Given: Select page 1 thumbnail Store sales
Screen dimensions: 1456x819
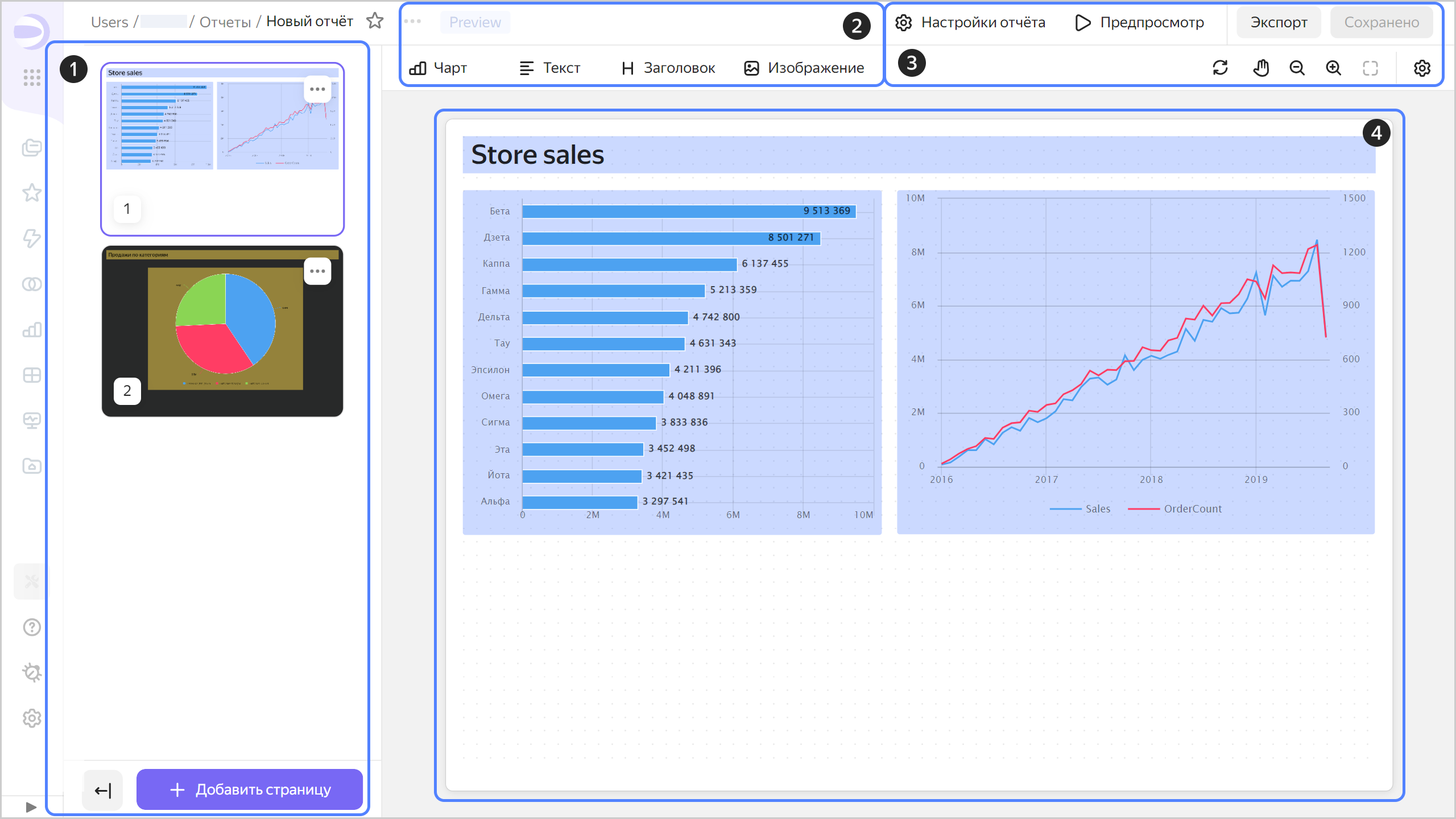Looking at the screenshot, I should click(222, 149).
